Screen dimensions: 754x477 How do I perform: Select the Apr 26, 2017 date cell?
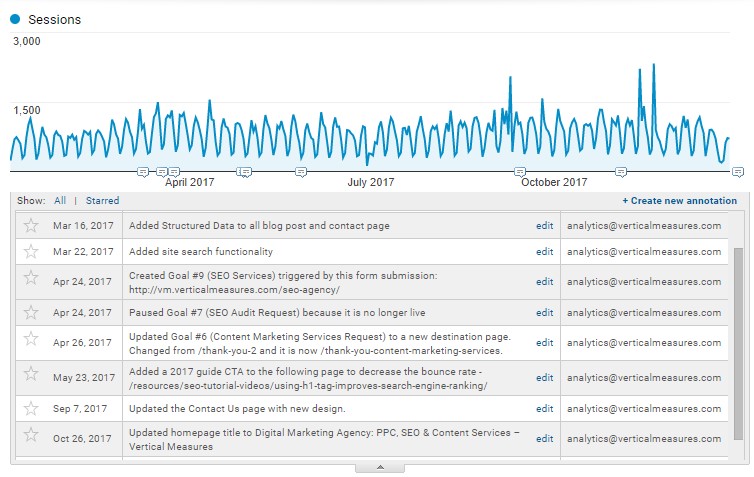[82, 343]
